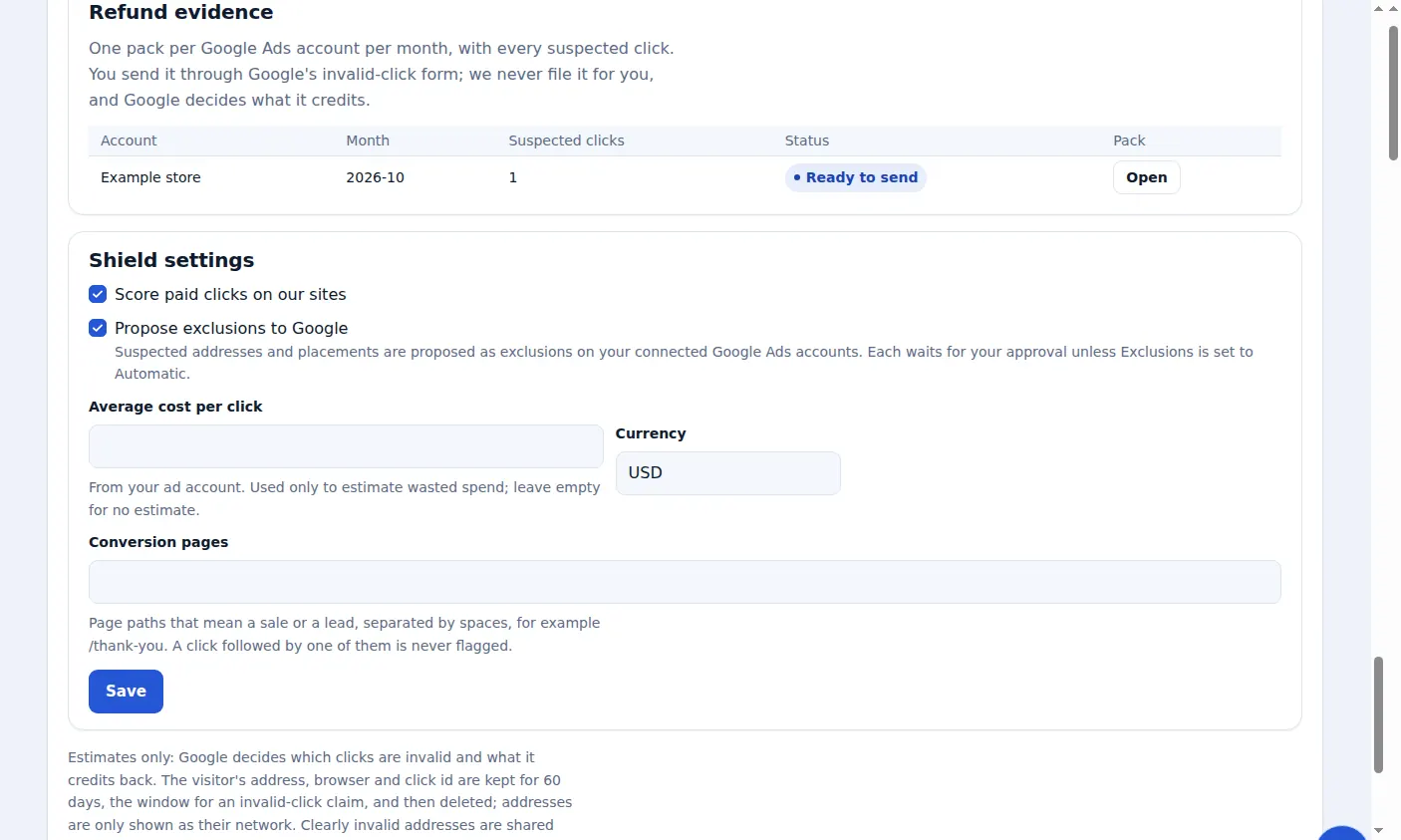Save the Shield settings
Screen dimensions: 1401x840
point(126,692)
